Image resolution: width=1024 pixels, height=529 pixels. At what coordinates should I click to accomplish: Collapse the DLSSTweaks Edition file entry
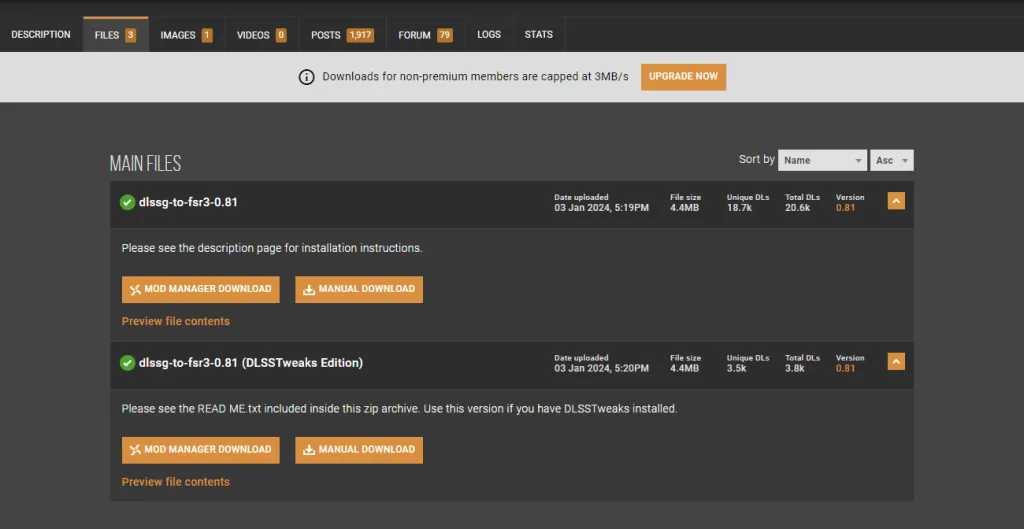pyautogui.click(x=896, y=361)
